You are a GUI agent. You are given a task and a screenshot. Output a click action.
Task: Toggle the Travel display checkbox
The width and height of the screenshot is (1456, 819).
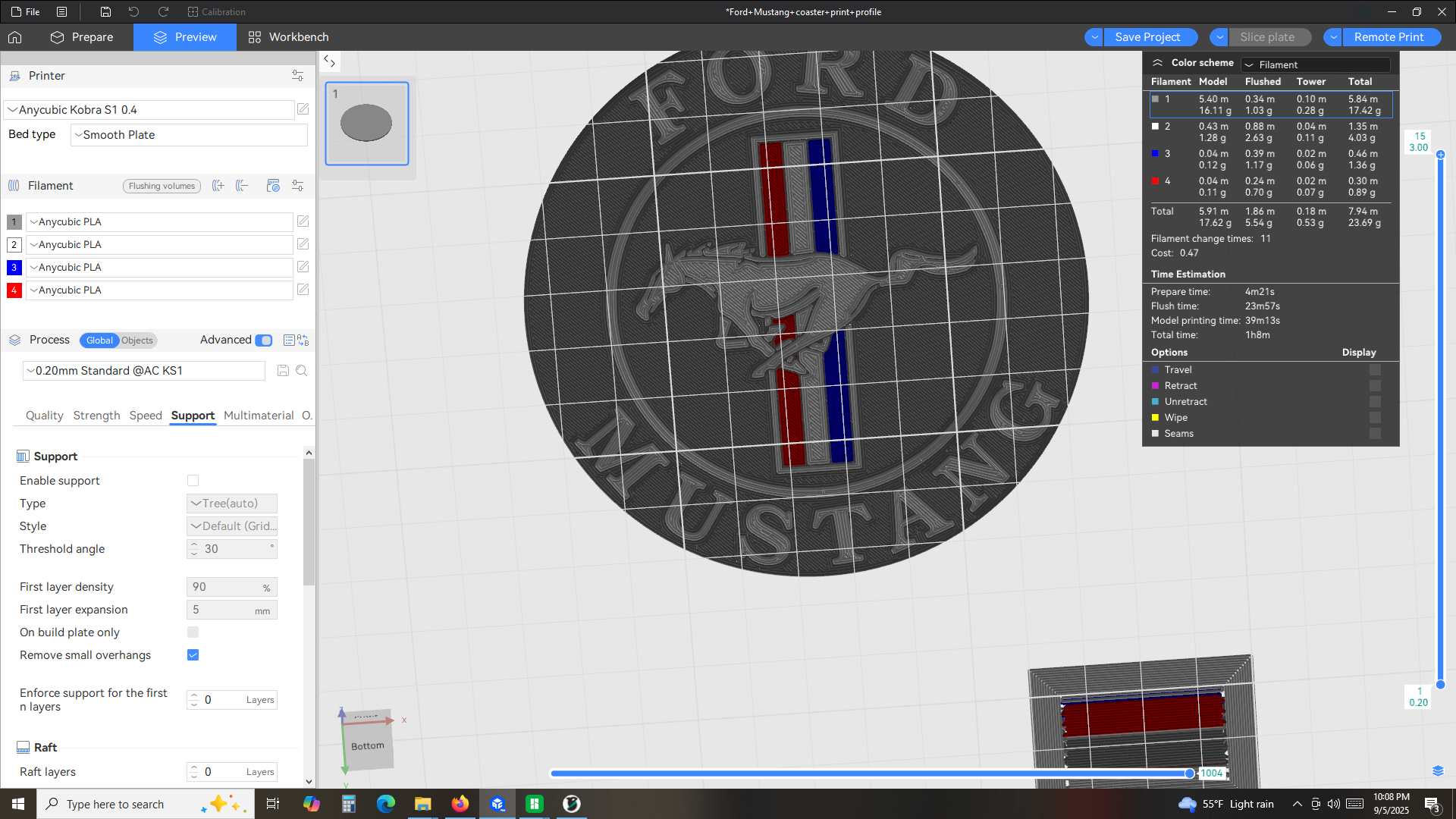(x=1375, y=370)
